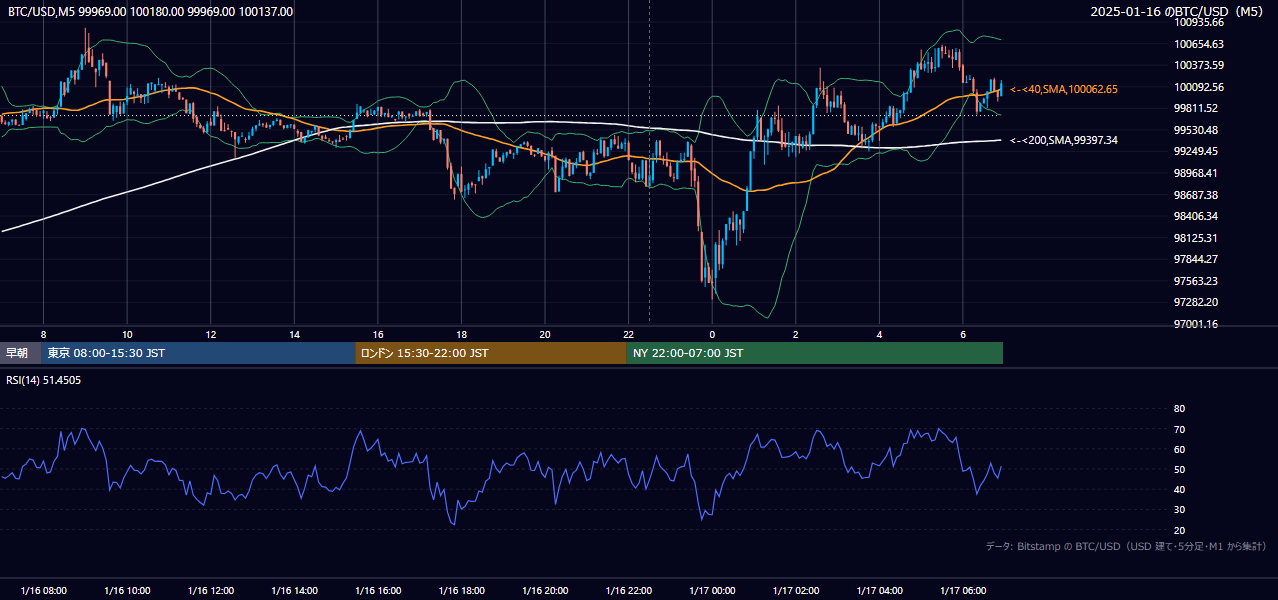Click price axis label 97001.16
Image resolution: width=1278 pixels, height=600 pixels.
tap(1196, 324)
